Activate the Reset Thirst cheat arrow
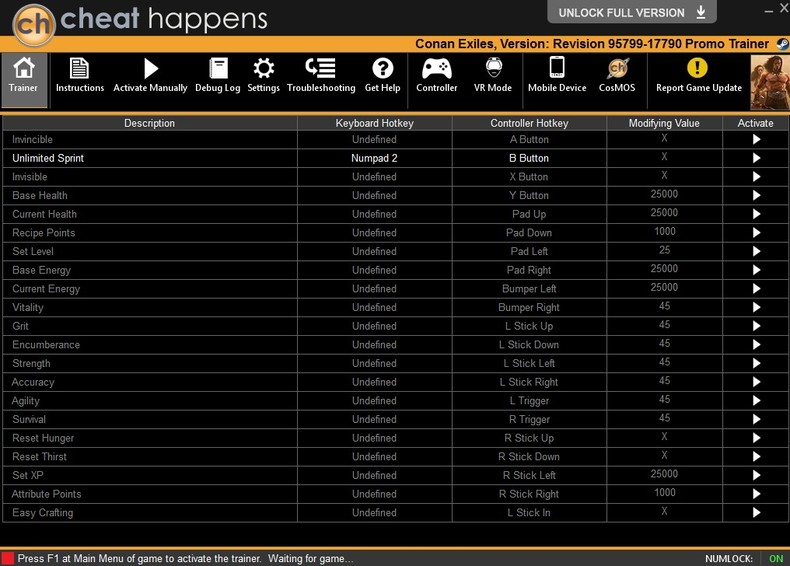 [756, 457]
